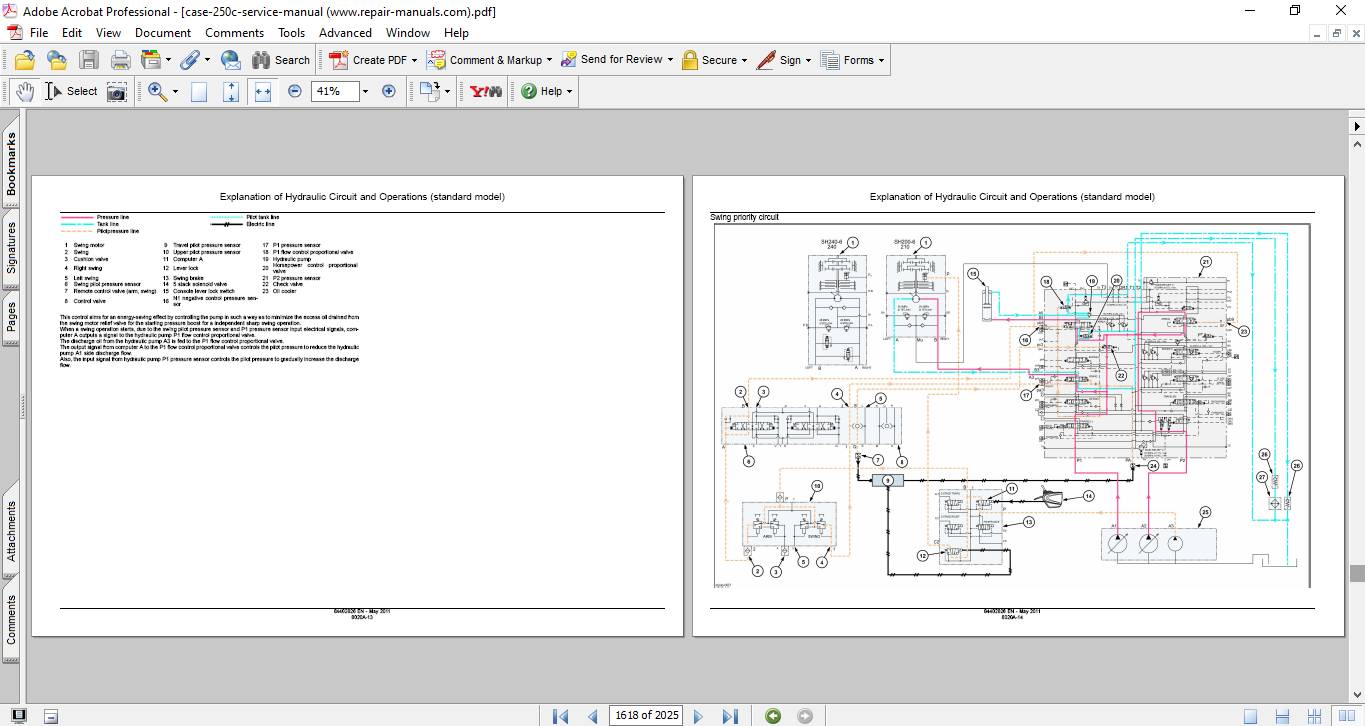This screenshot has height=726, width=1365.
Task: Click the zoom out minus button
Action: tap(294, 91)
